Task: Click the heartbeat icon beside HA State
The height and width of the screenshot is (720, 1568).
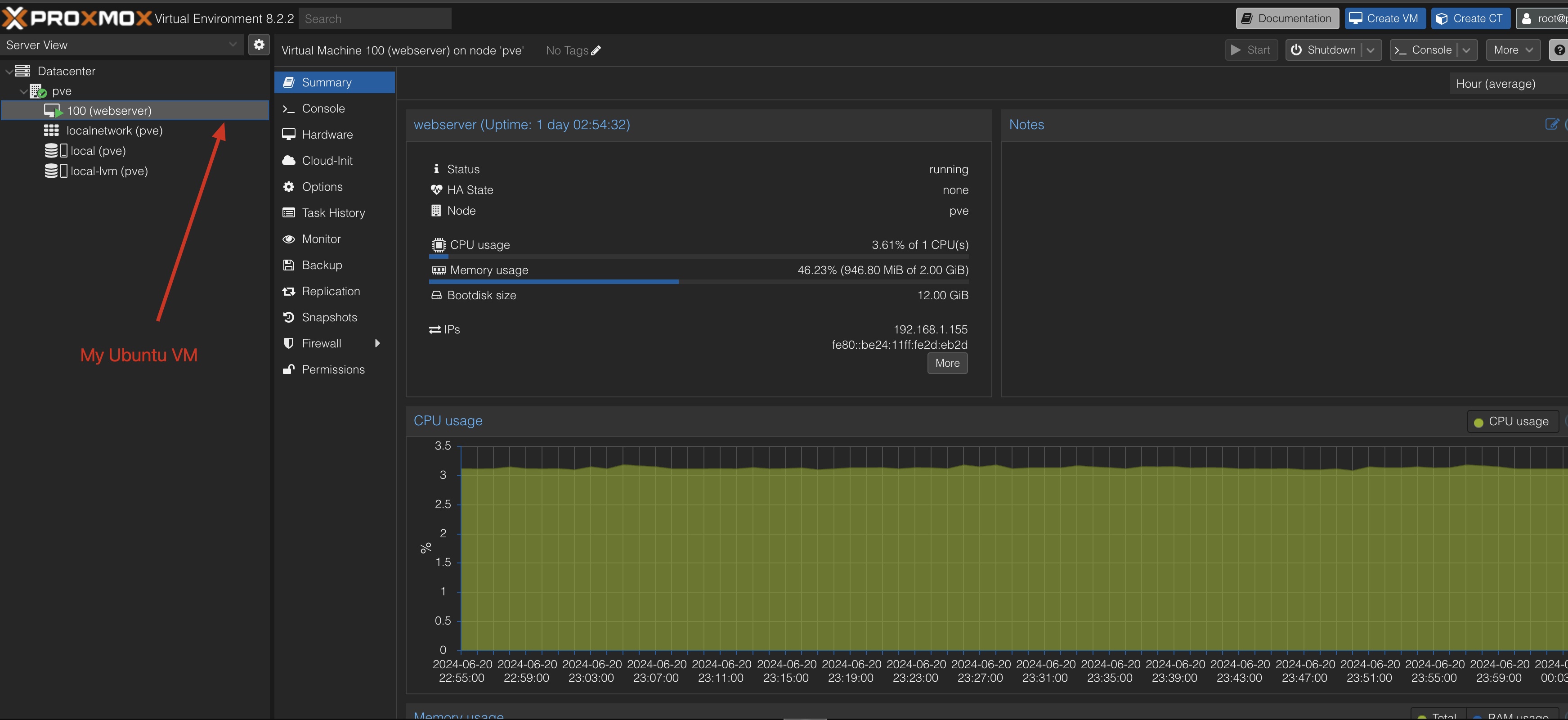Action: (x=436, y=190)
